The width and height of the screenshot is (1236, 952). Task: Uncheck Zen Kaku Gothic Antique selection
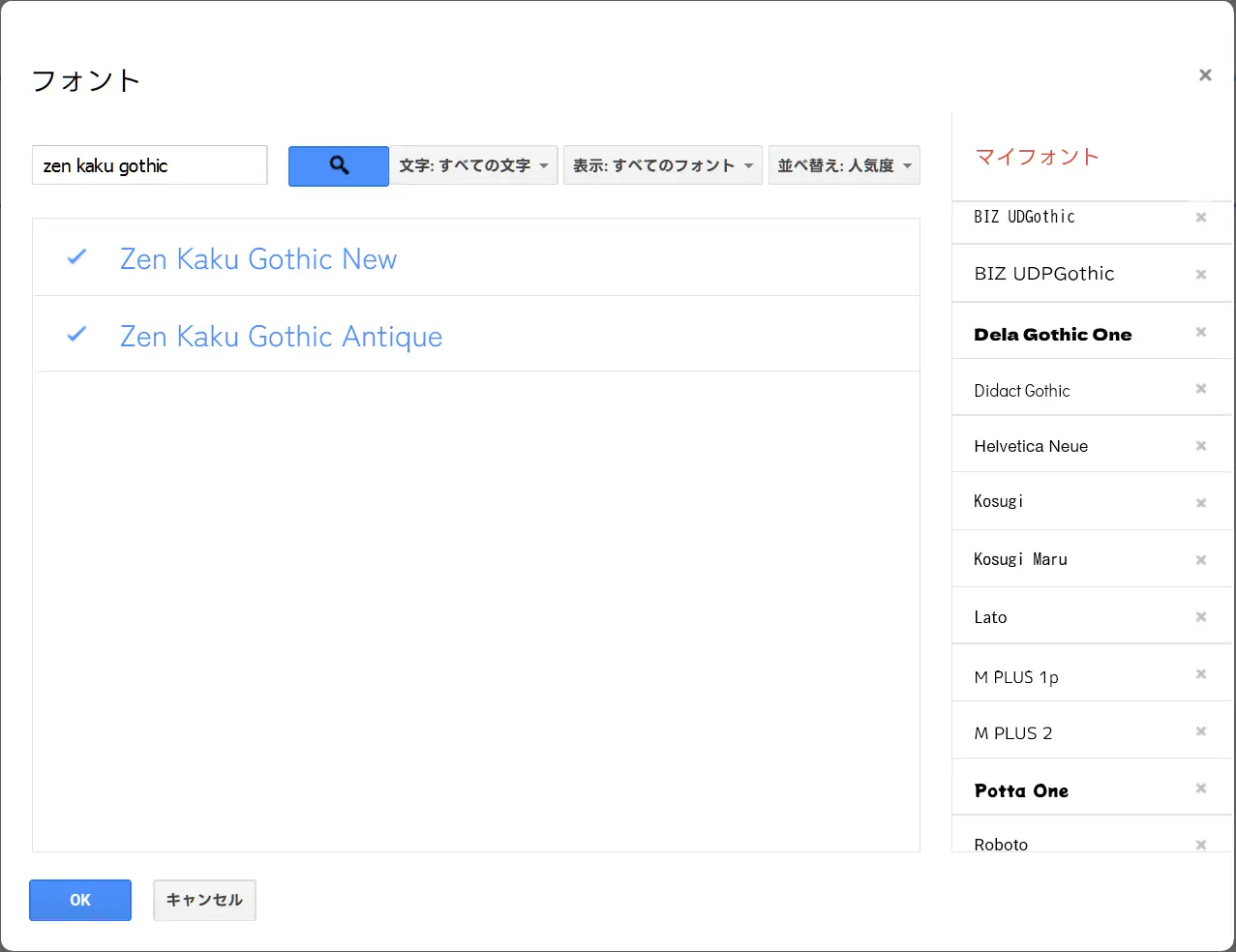76,335
